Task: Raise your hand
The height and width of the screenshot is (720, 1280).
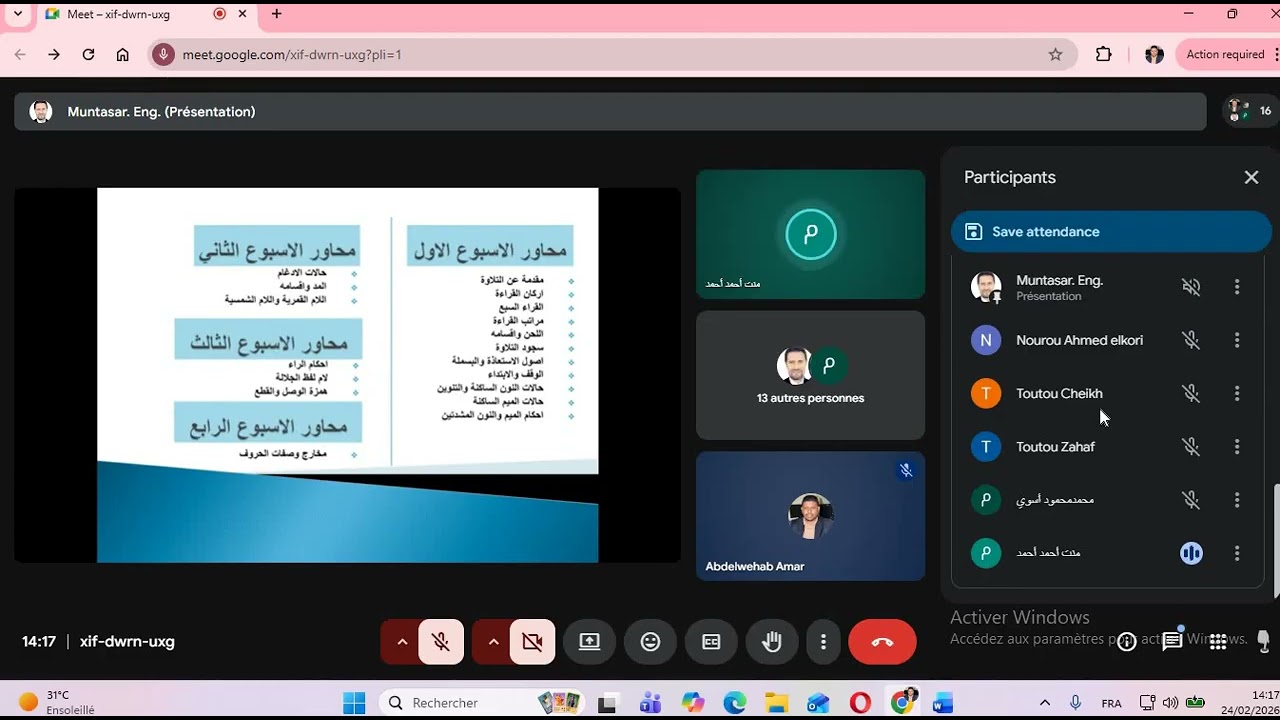Action: point(772,642)
